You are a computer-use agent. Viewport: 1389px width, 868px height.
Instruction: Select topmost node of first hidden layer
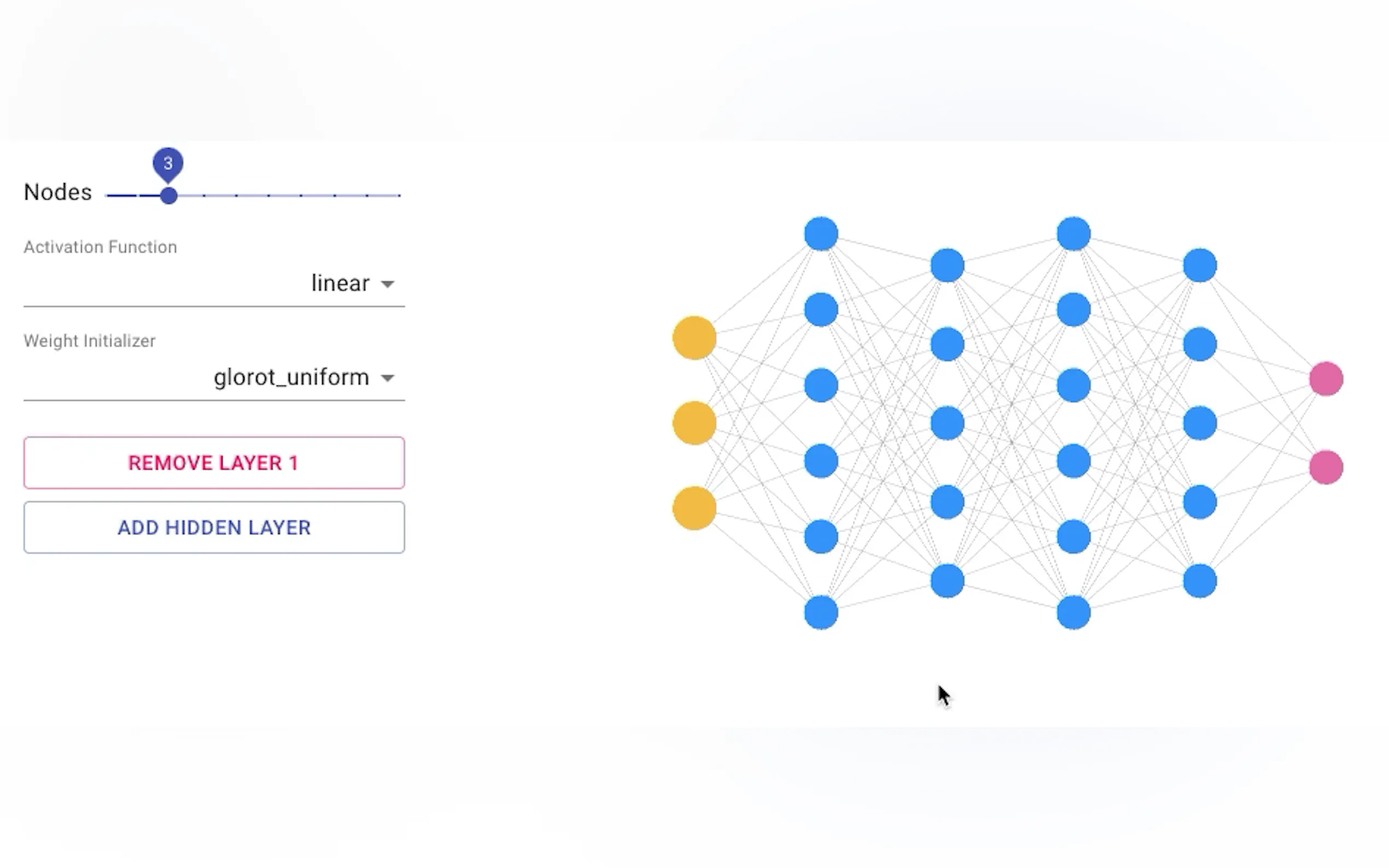pos(821,233)
